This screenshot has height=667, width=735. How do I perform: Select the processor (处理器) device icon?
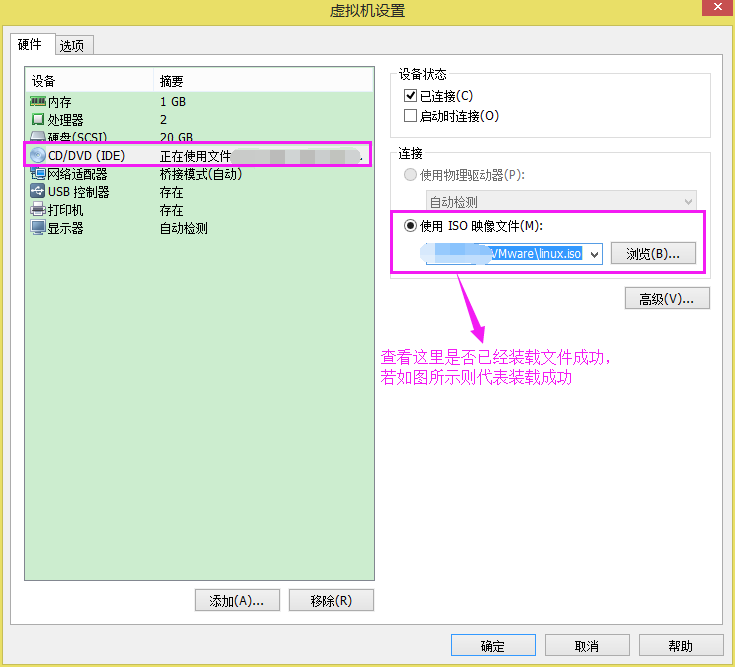click(38, 119)
